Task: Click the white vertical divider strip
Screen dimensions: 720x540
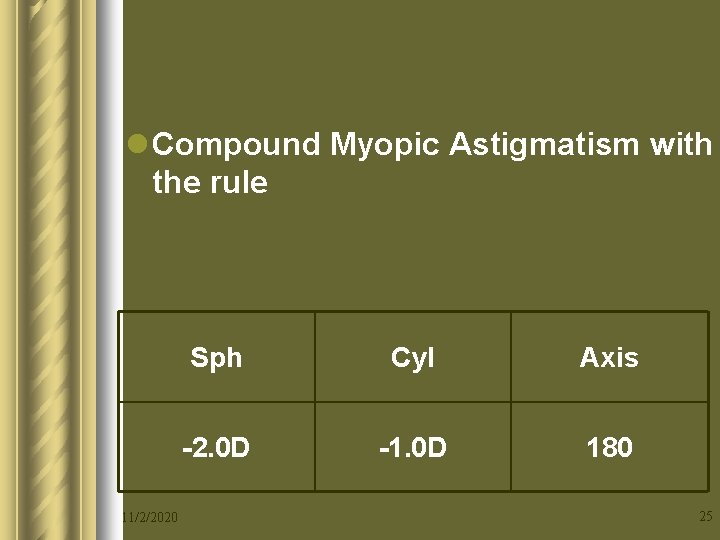Action: 110,270
